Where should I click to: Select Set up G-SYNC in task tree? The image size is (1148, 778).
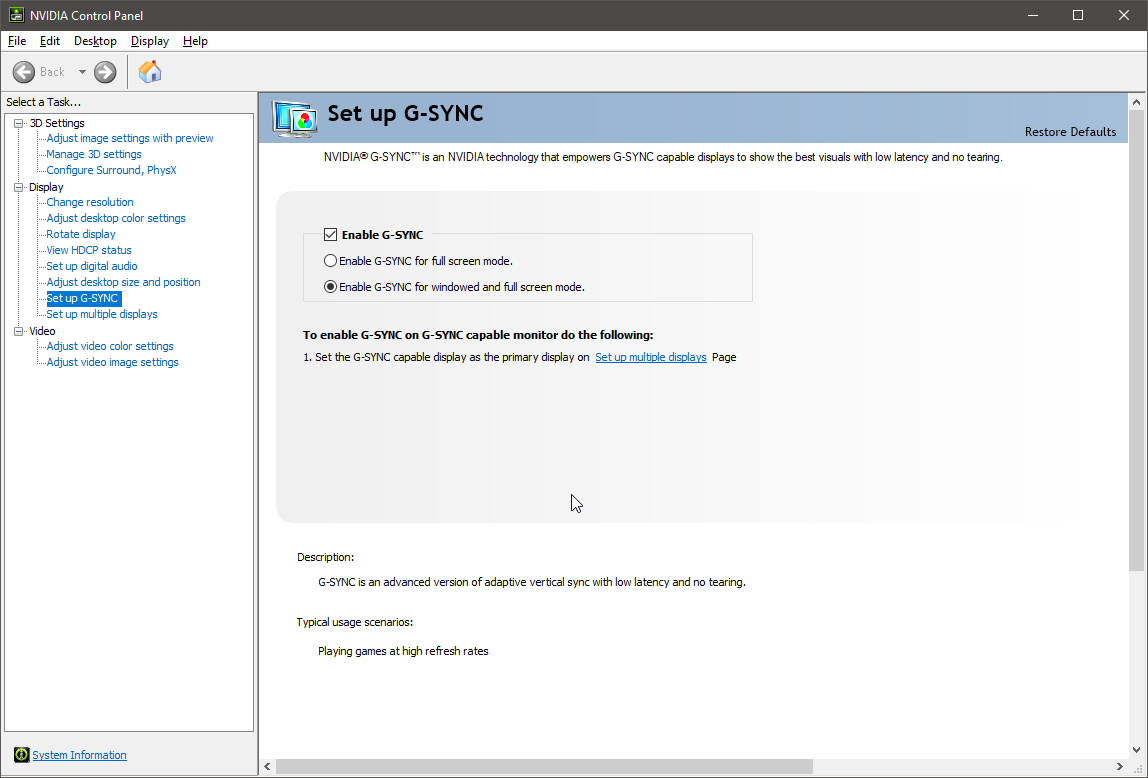[x=82, y=299]
